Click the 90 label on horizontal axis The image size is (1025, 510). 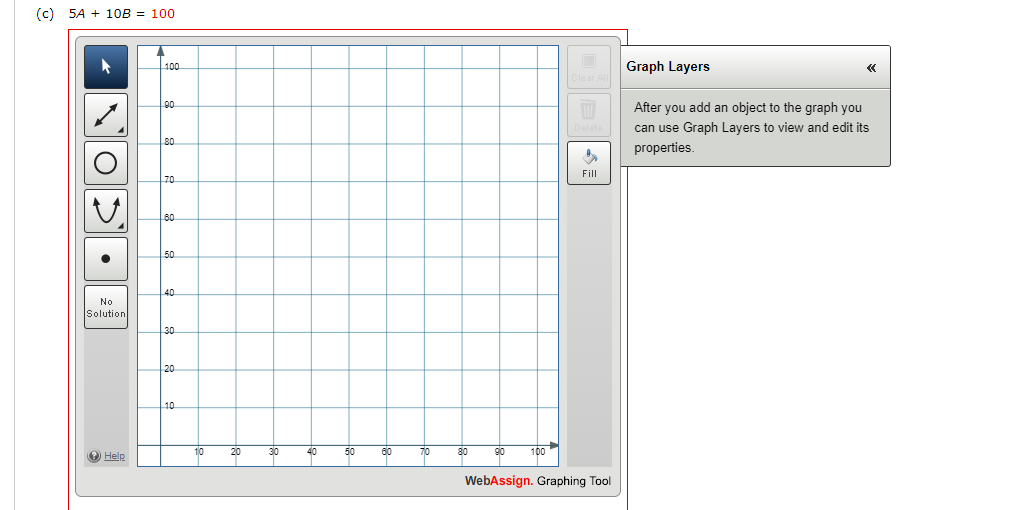point(500,452)
